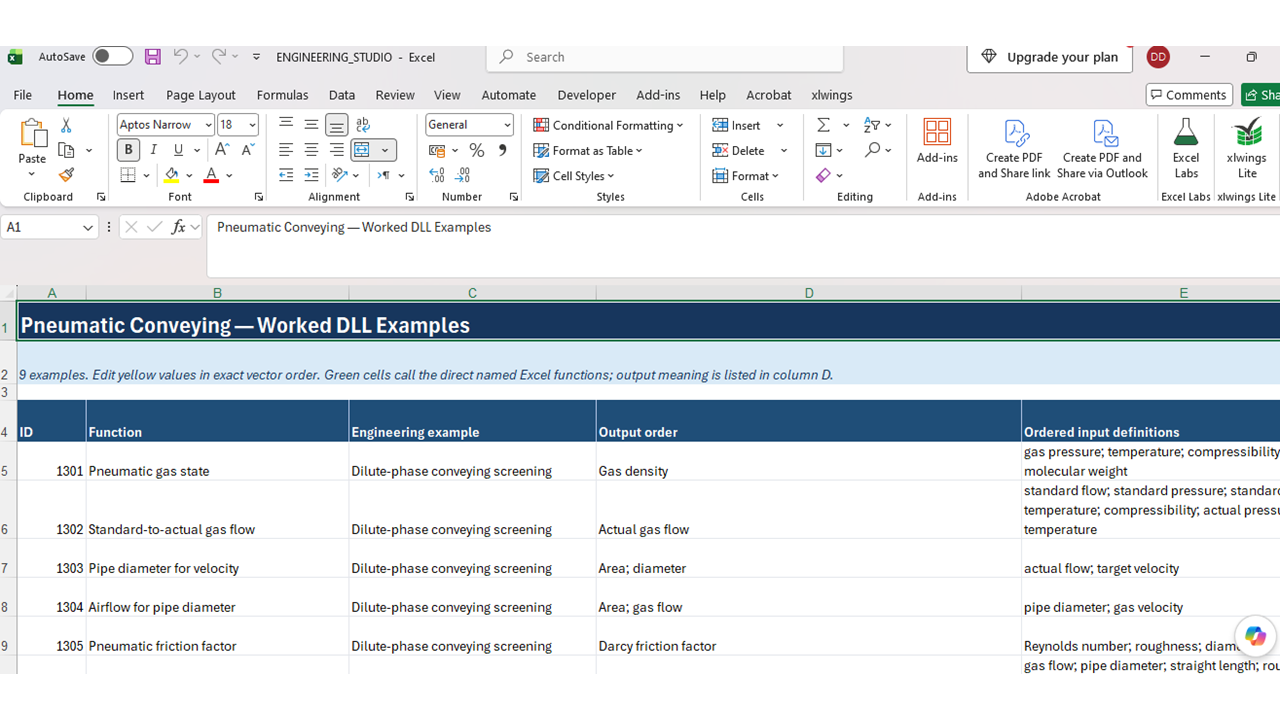
Task: Open the Sort and Filter dropdown
Action: [877, 125]
